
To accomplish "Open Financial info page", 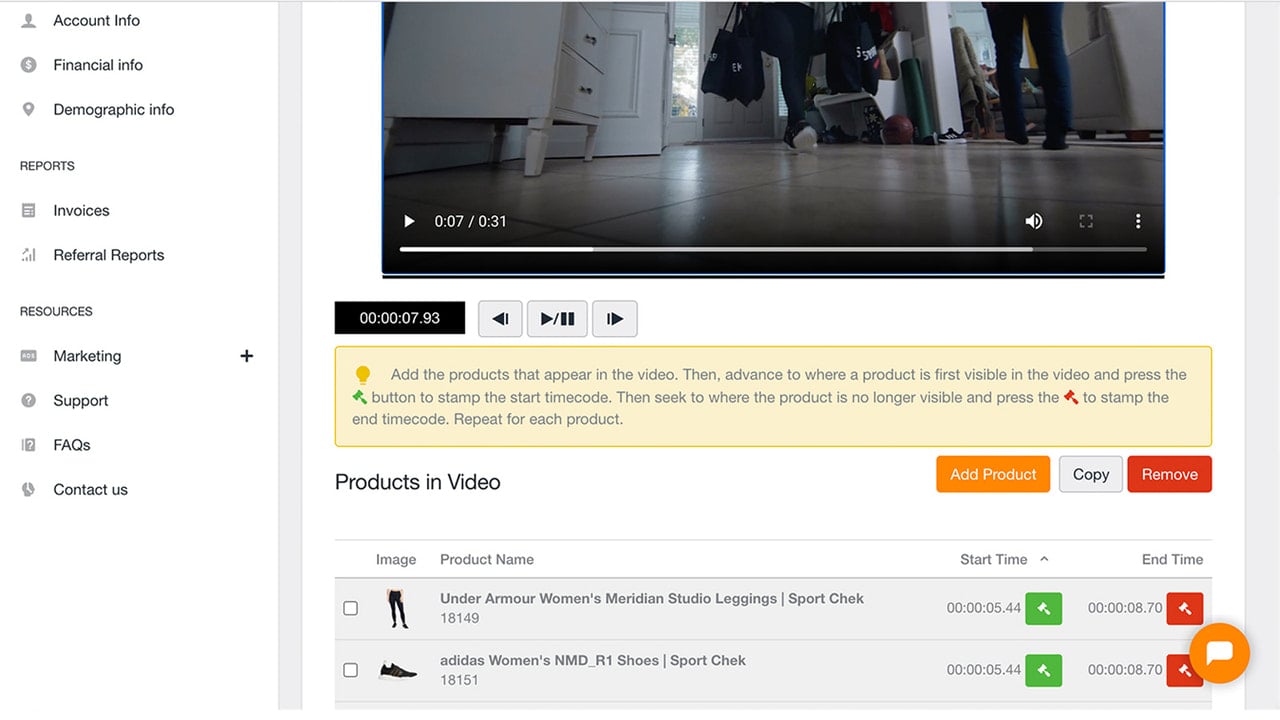I will (x=98, y=65).
